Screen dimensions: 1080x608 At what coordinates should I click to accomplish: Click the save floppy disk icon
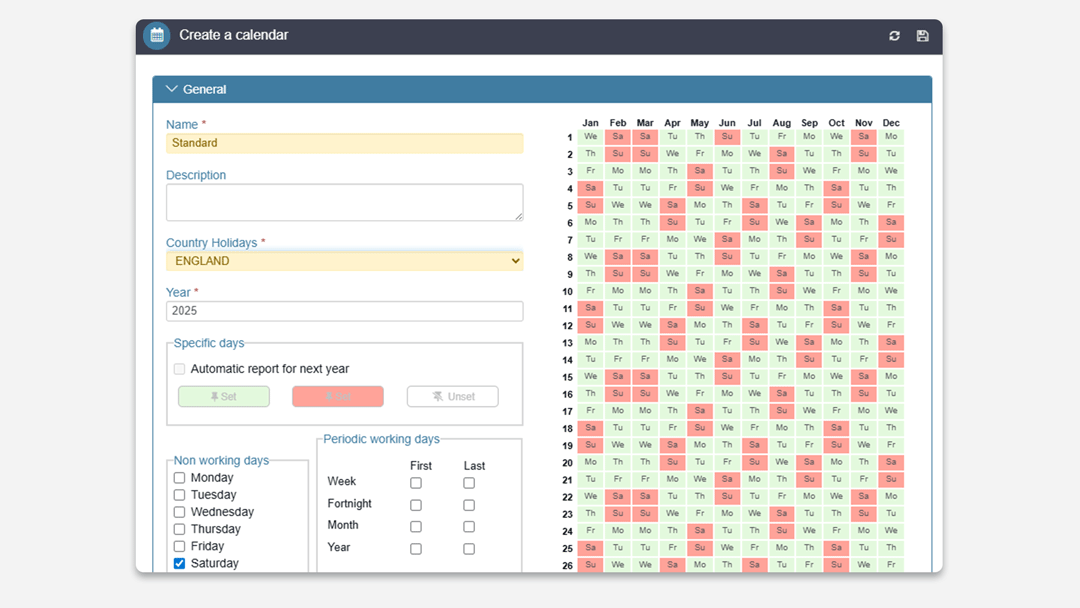922,36
